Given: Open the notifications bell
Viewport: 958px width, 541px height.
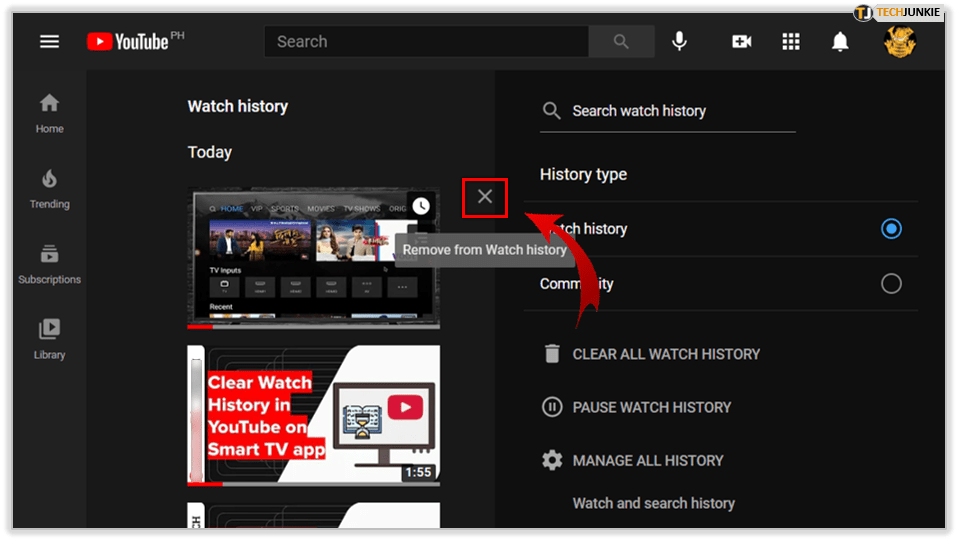Looking at the screenshot, I should coord(840,41).
